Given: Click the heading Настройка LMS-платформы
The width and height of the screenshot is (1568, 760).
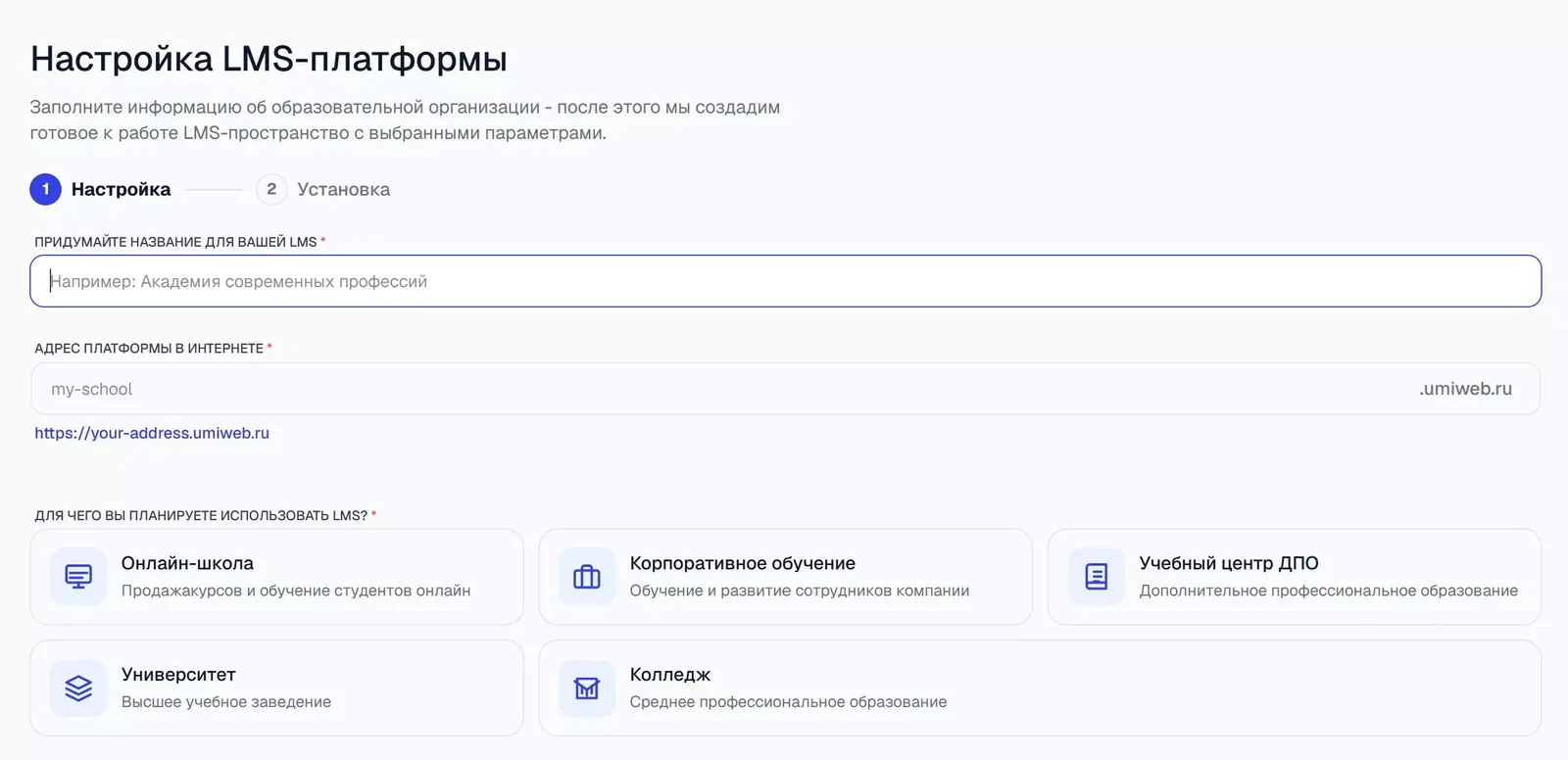Looking at the screenshot, I should tap(269, 59).
